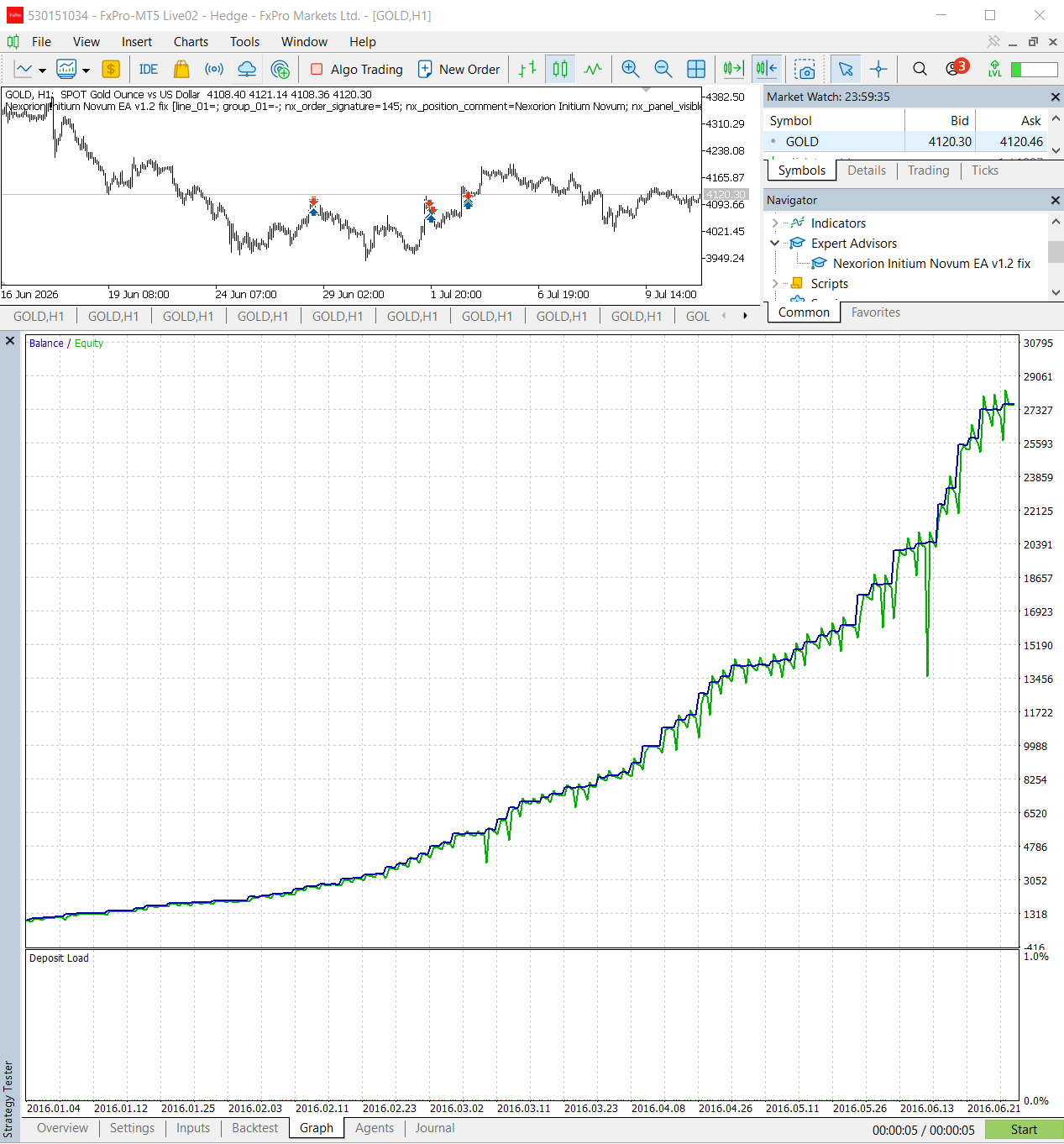1064x1144 pixels.
Task: Select the crosshair tool
Action: [x=878, y=70]
